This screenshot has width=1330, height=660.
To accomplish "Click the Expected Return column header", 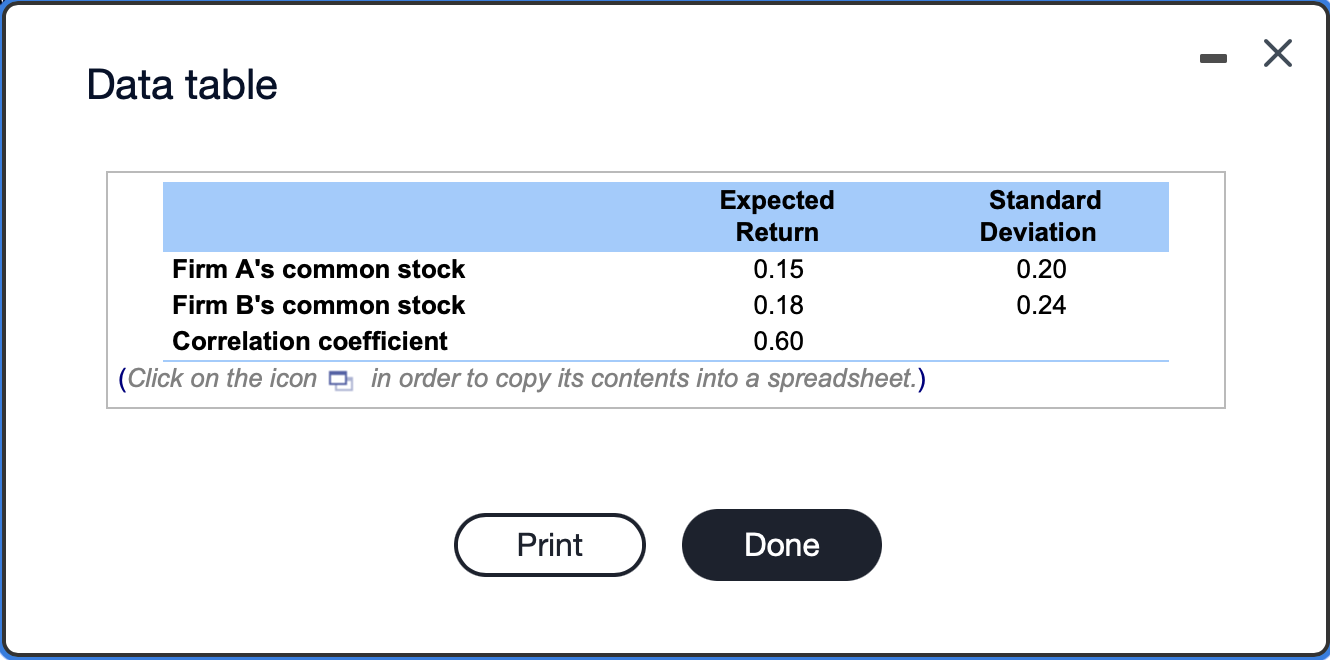I will click(776, 216).
